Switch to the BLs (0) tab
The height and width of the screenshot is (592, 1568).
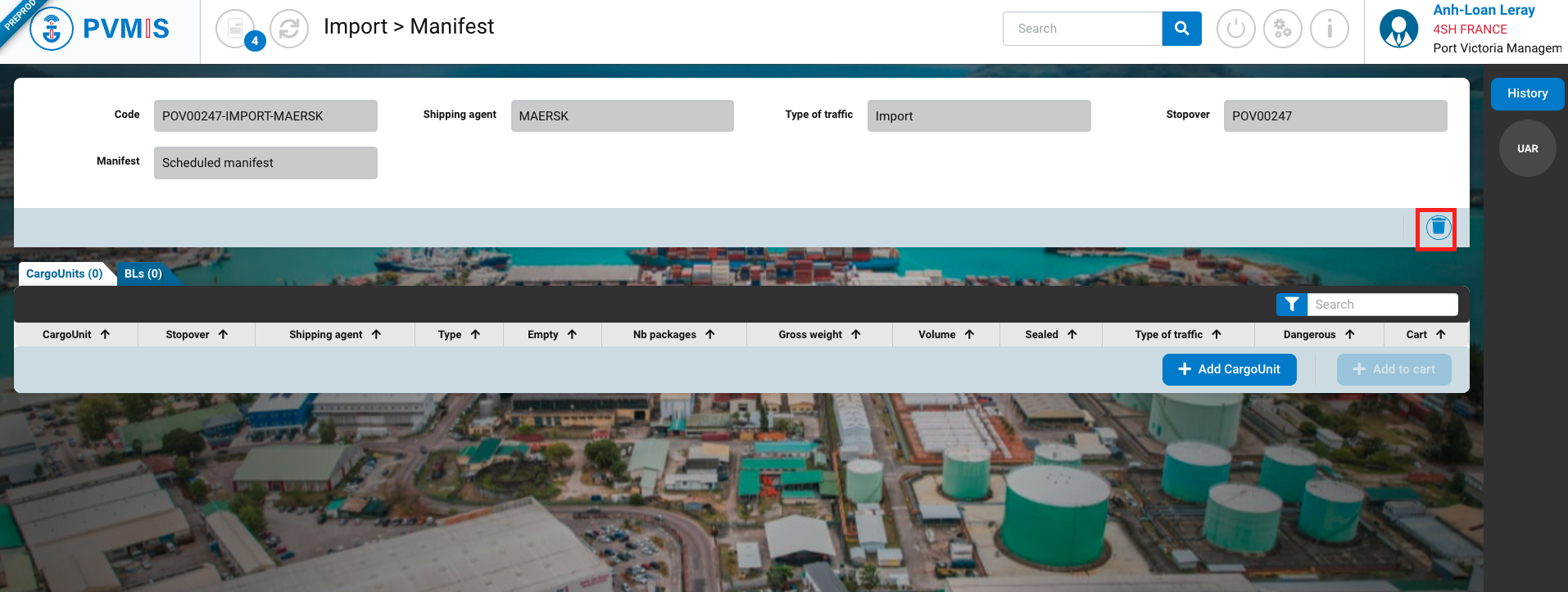click(143, 273)
